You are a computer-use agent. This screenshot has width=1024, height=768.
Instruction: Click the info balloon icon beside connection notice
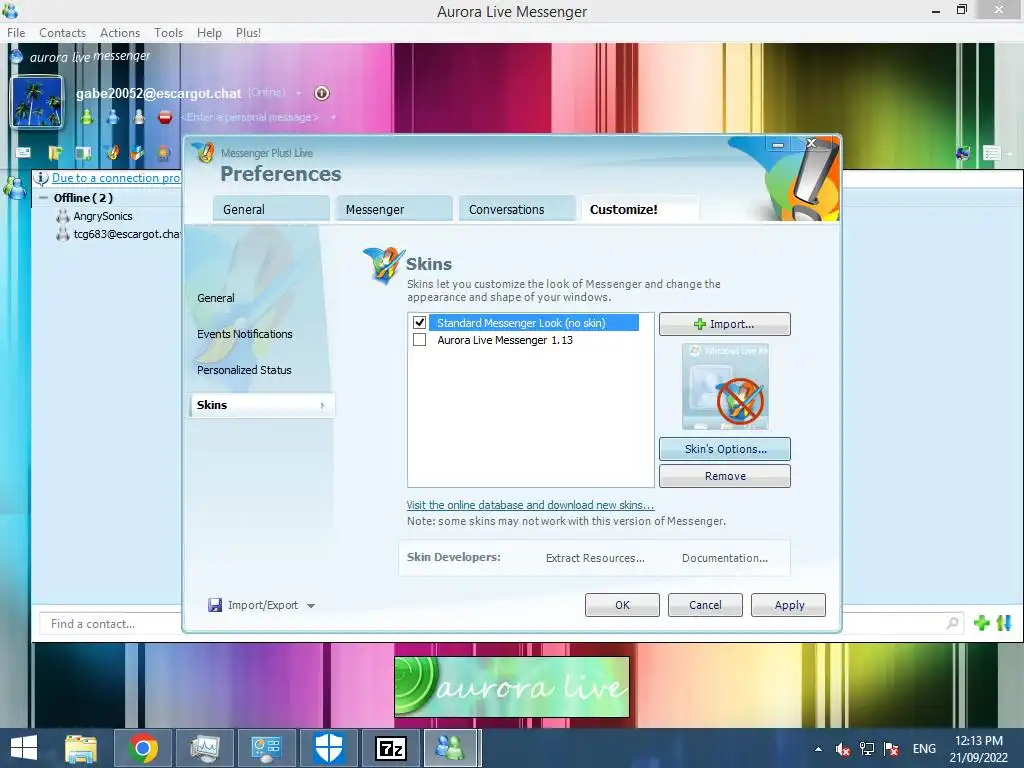[x=41, y=178]
